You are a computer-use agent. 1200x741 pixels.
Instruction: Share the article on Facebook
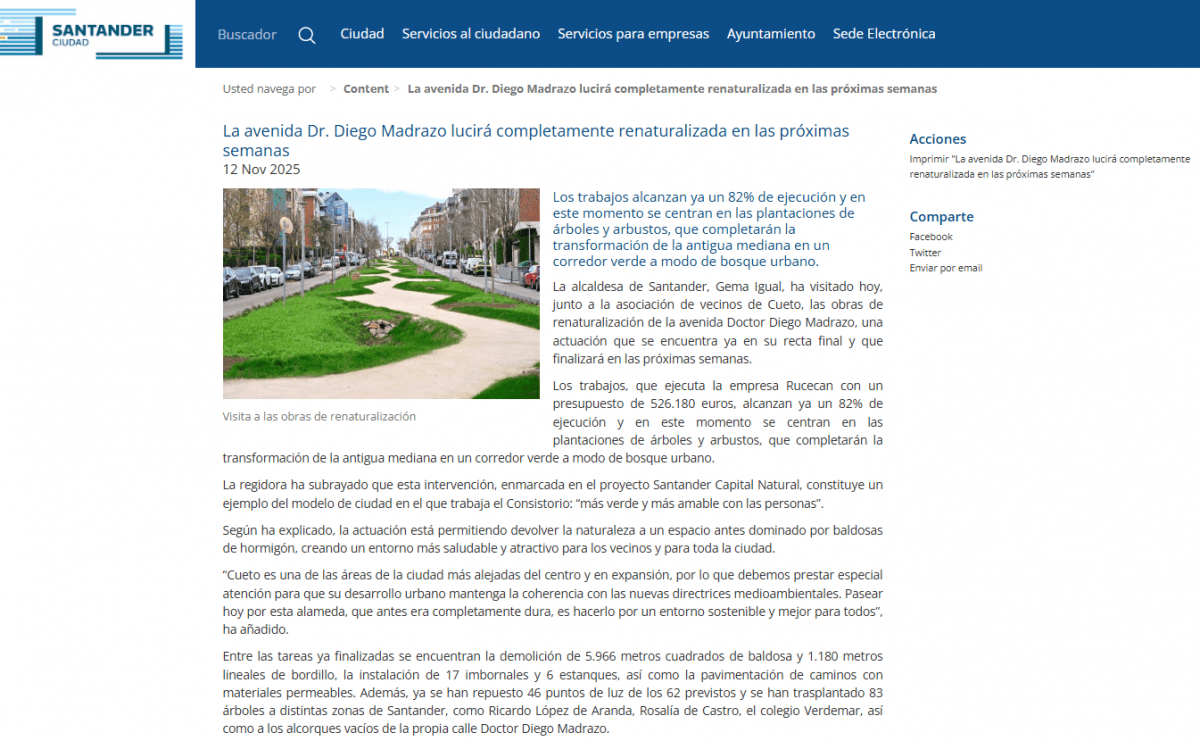click(931, 237)
